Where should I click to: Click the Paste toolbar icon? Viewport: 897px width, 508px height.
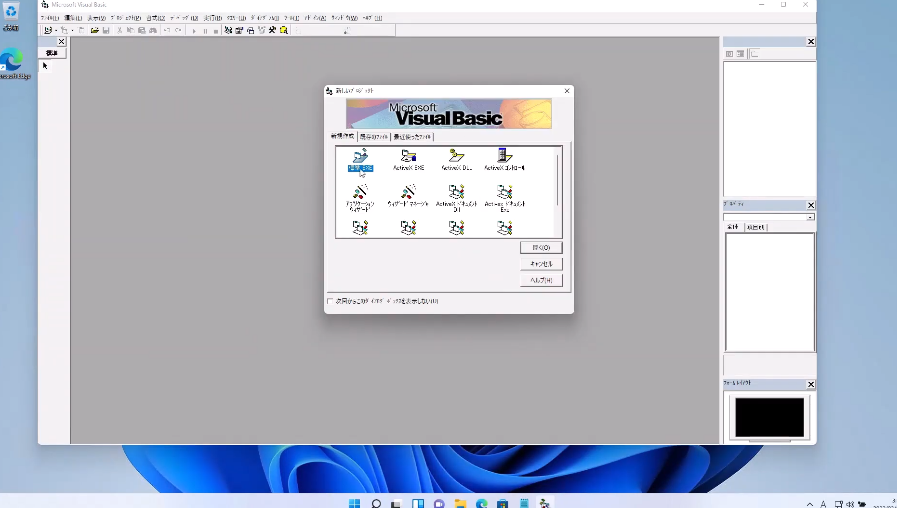click(141, 30)
